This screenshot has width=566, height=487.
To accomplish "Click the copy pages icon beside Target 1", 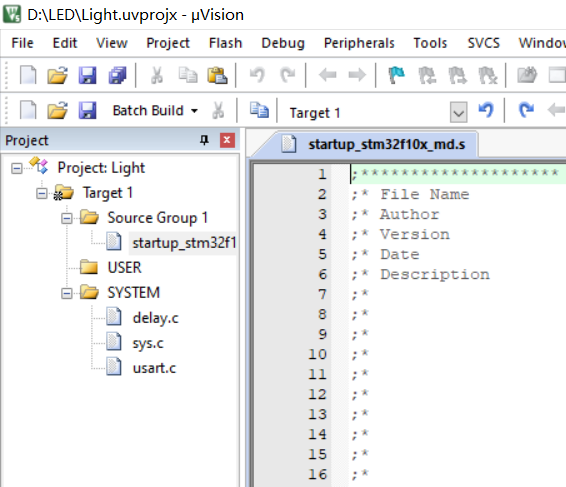I will (259, 110).
